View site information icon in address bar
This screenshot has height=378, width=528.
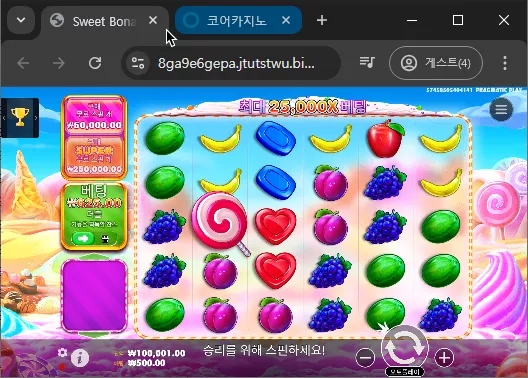tap(138, 63)
